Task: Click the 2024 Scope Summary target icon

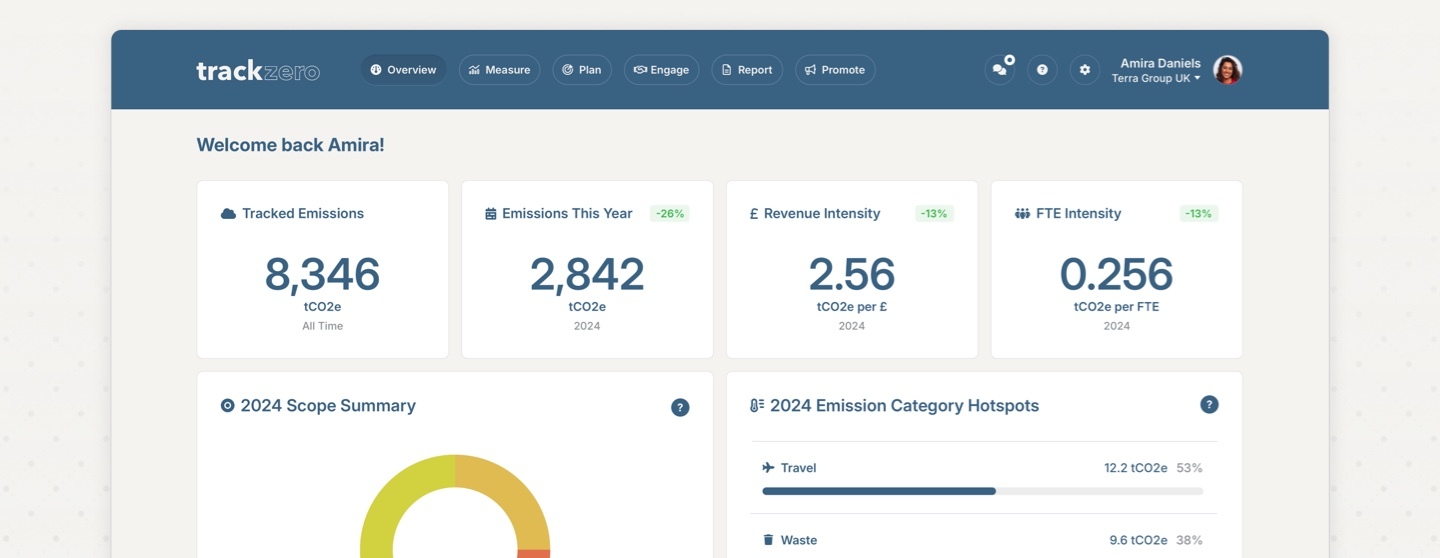Action: [x=227, y=406]
